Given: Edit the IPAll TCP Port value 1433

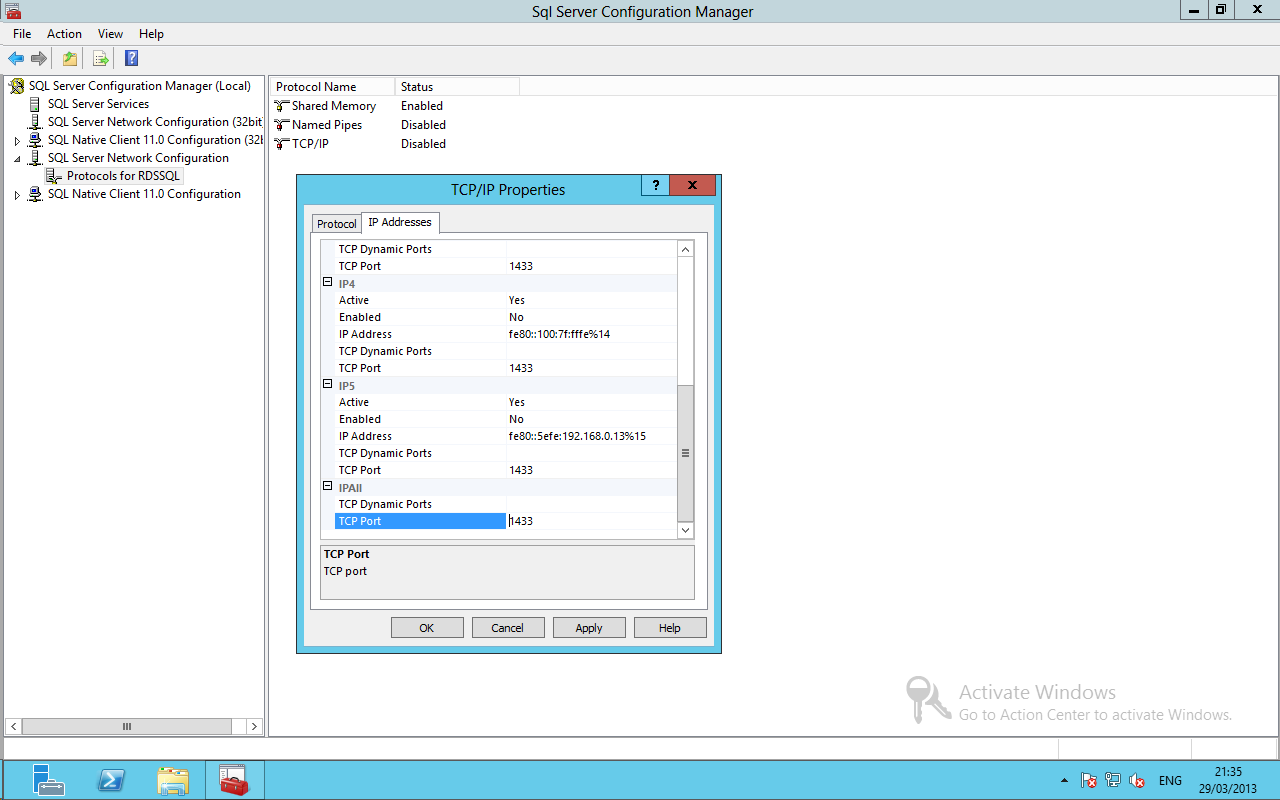Looking at the screenshot, I should (x=591, y=521).
